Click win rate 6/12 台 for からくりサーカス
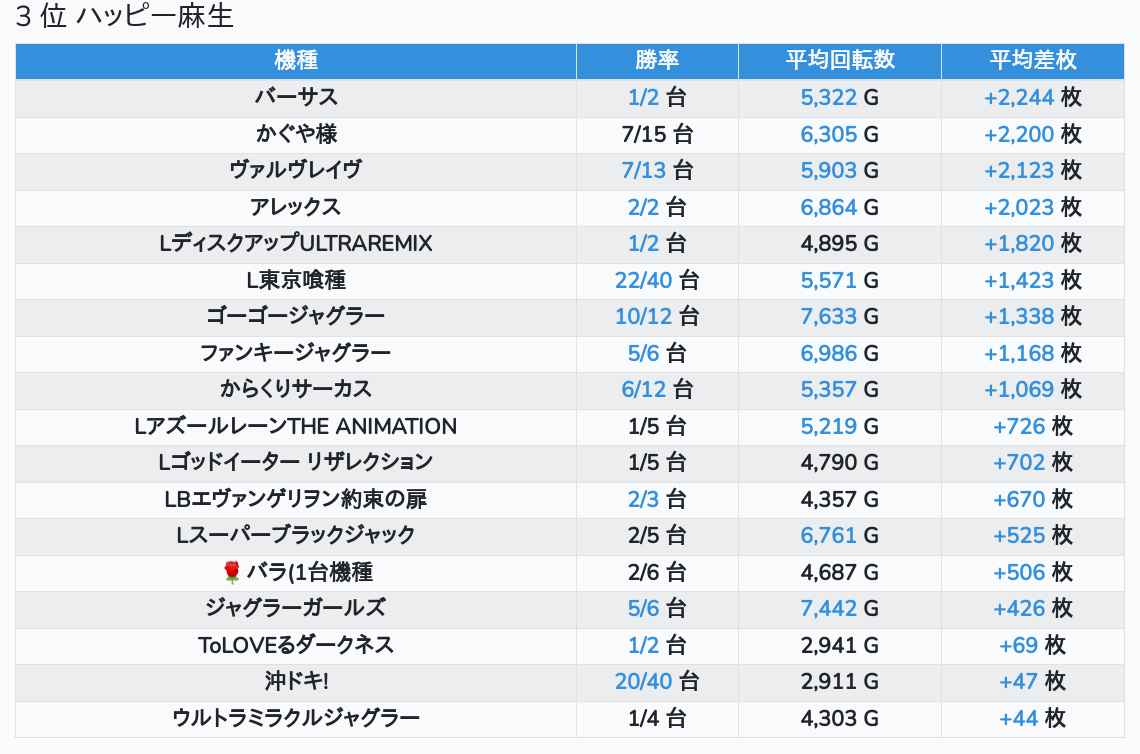1140x754 pixels. point(657,390)
